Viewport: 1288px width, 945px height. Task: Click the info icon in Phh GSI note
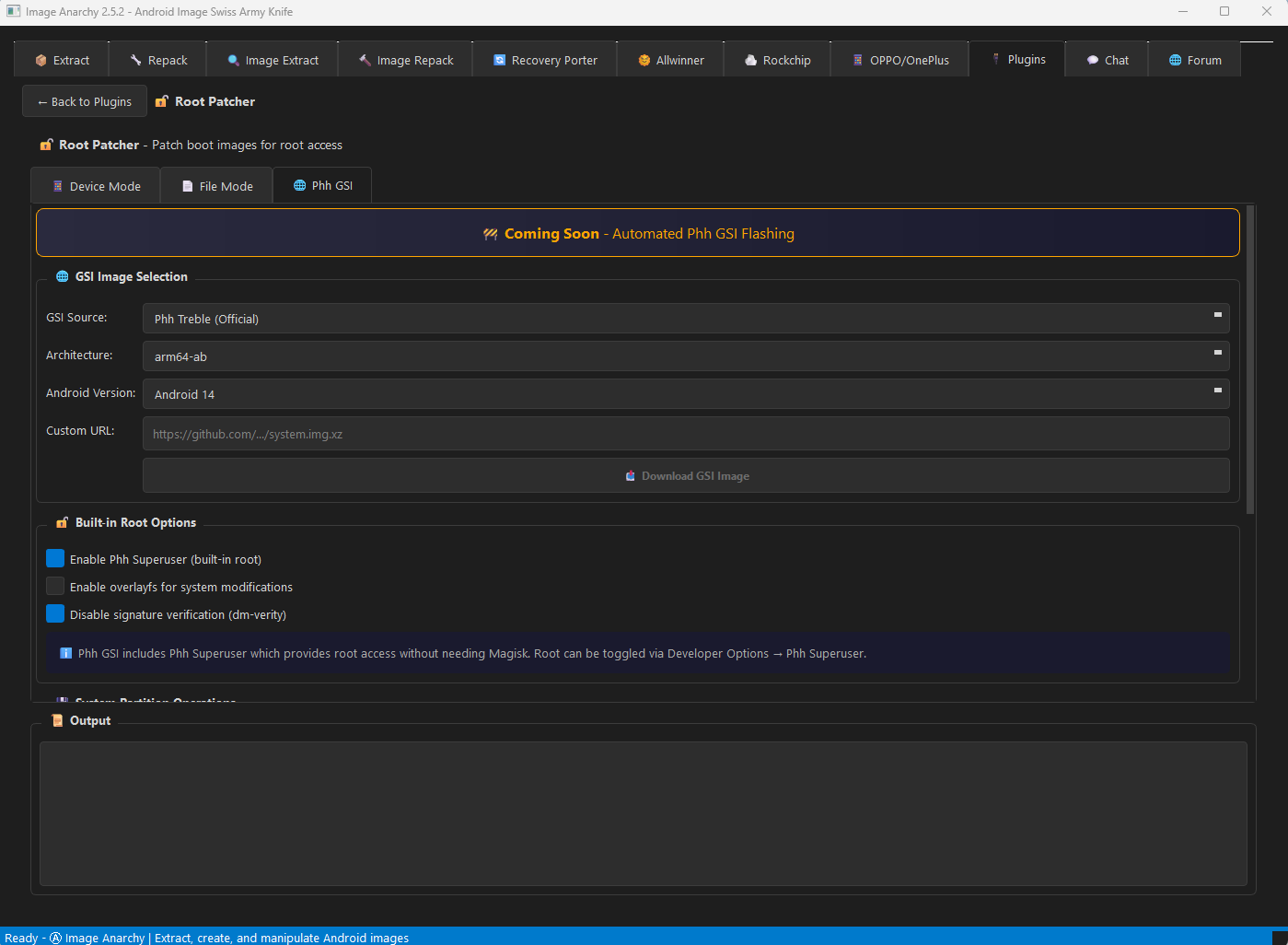pyautogui.click(x=65, y=653)
